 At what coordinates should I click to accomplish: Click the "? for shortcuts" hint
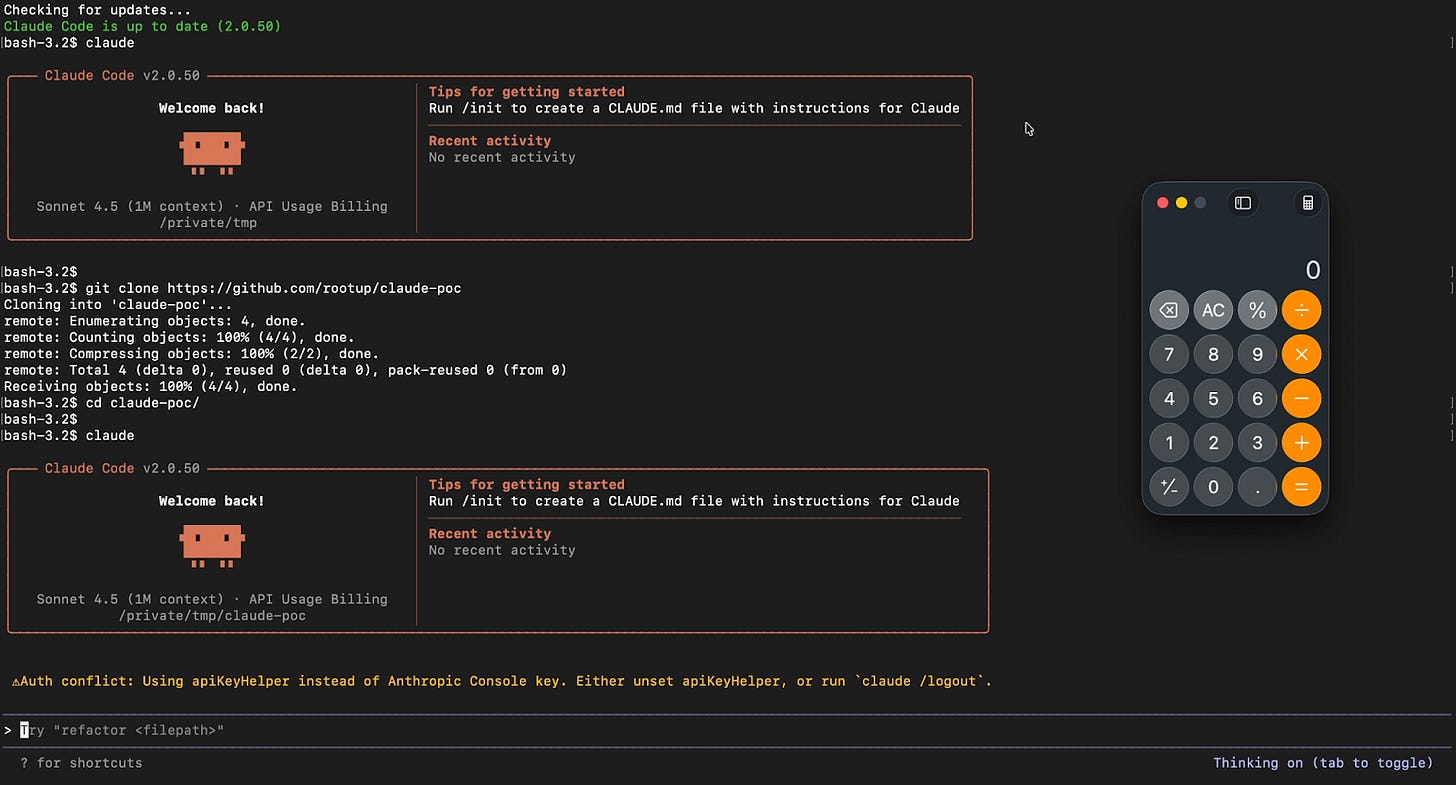click(x=81, y=763)
